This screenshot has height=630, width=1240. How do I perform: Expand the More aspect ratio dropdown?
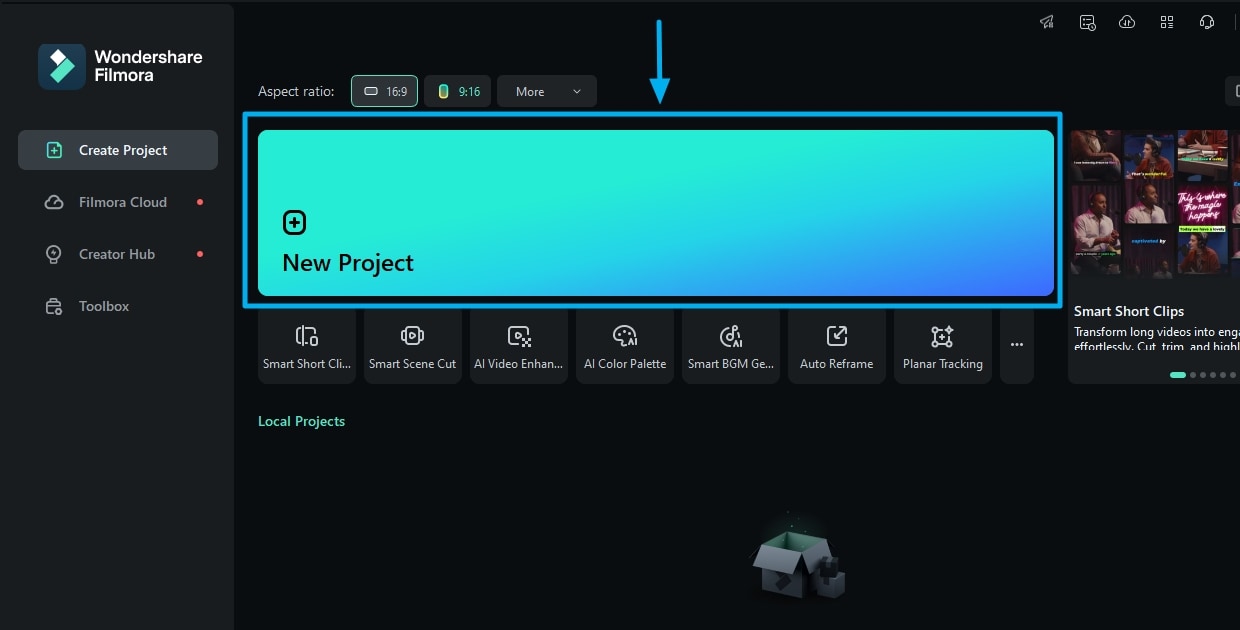click(547, 91)
